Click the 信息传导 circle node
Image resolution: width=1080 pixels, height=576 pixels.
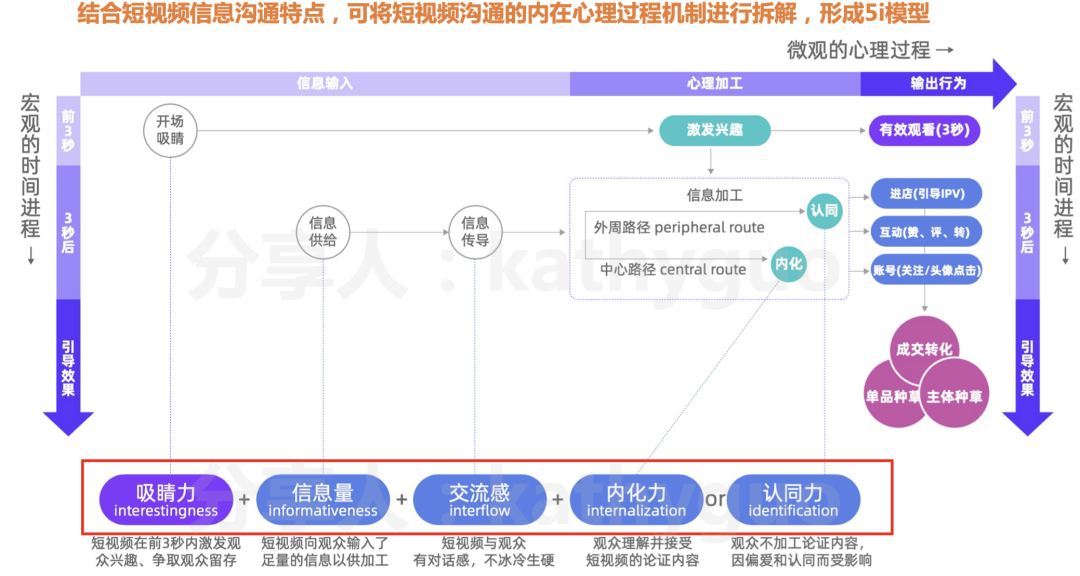[474, 230]
